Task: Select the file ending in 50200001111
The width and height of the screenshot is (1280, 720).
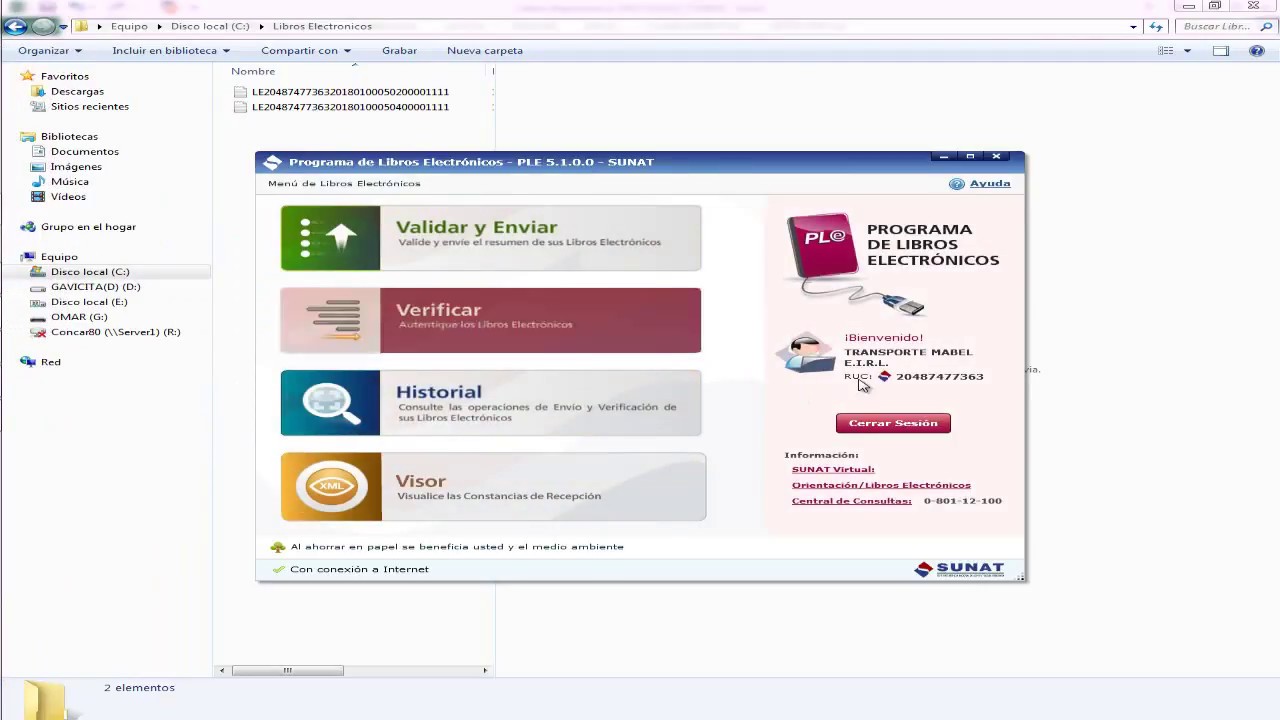Action: [350, 91]
